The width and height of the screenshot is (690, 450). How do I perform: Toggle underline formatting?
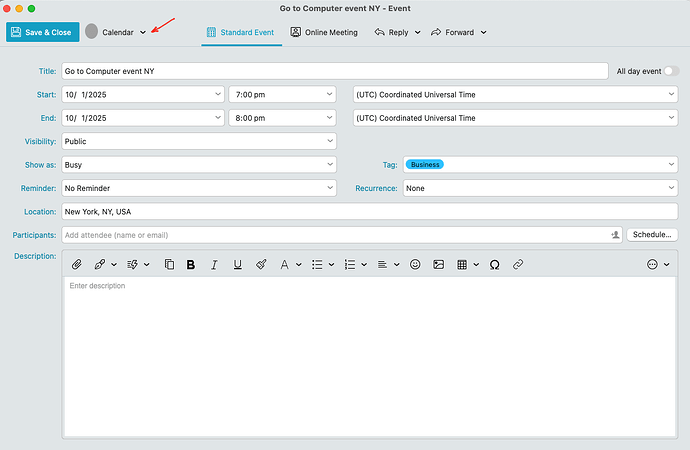(238, 264)
